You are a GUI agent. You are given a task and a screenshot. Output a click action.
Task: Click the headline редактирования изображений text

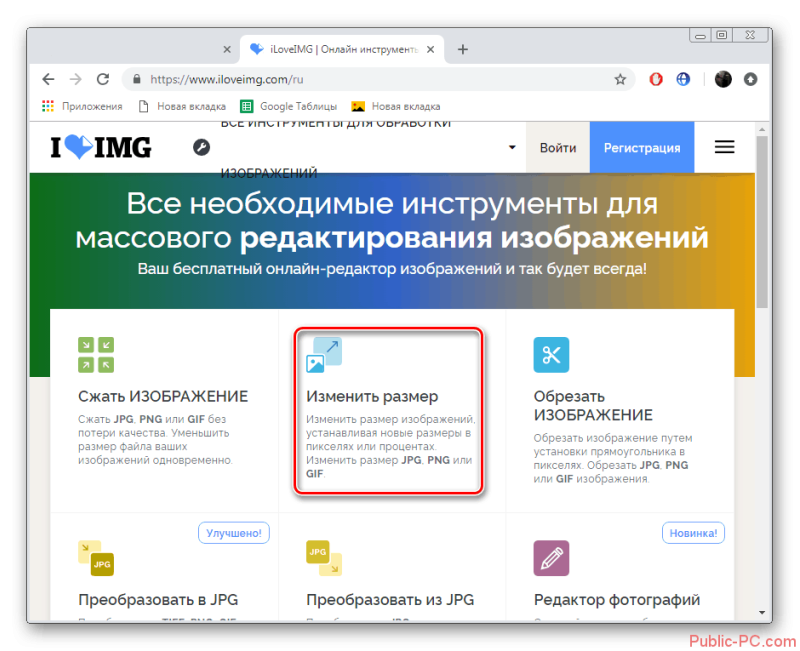(474, 238)
